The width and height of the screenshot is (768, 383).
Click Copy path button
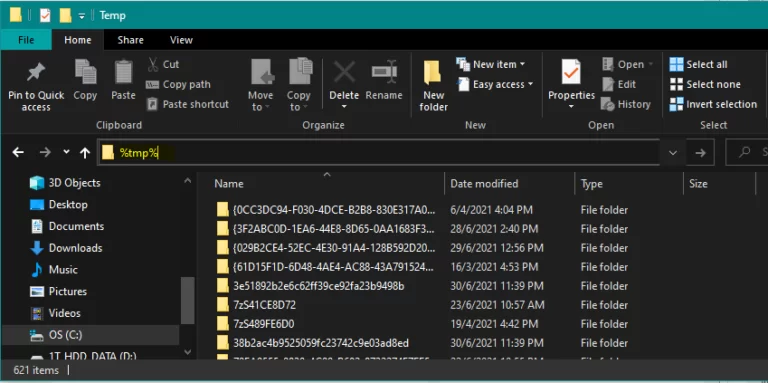(x=179, y=84)
